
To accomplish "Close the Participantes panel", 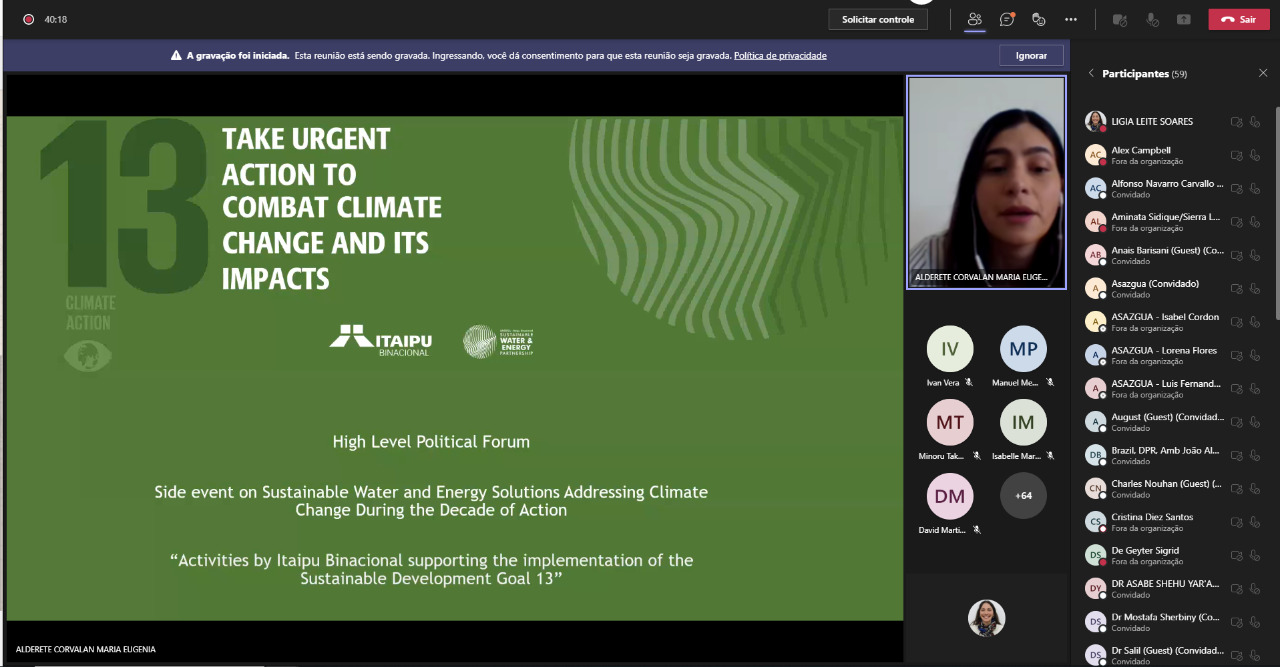I will [x=1263, y=74].
